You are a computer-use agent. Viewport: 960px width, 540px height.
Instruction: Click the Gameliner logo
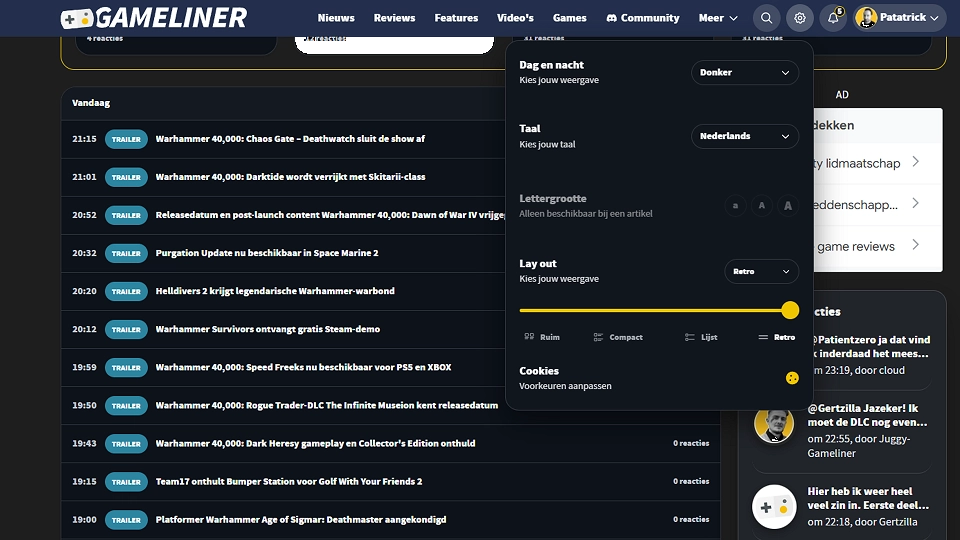[x=154, y=18]
